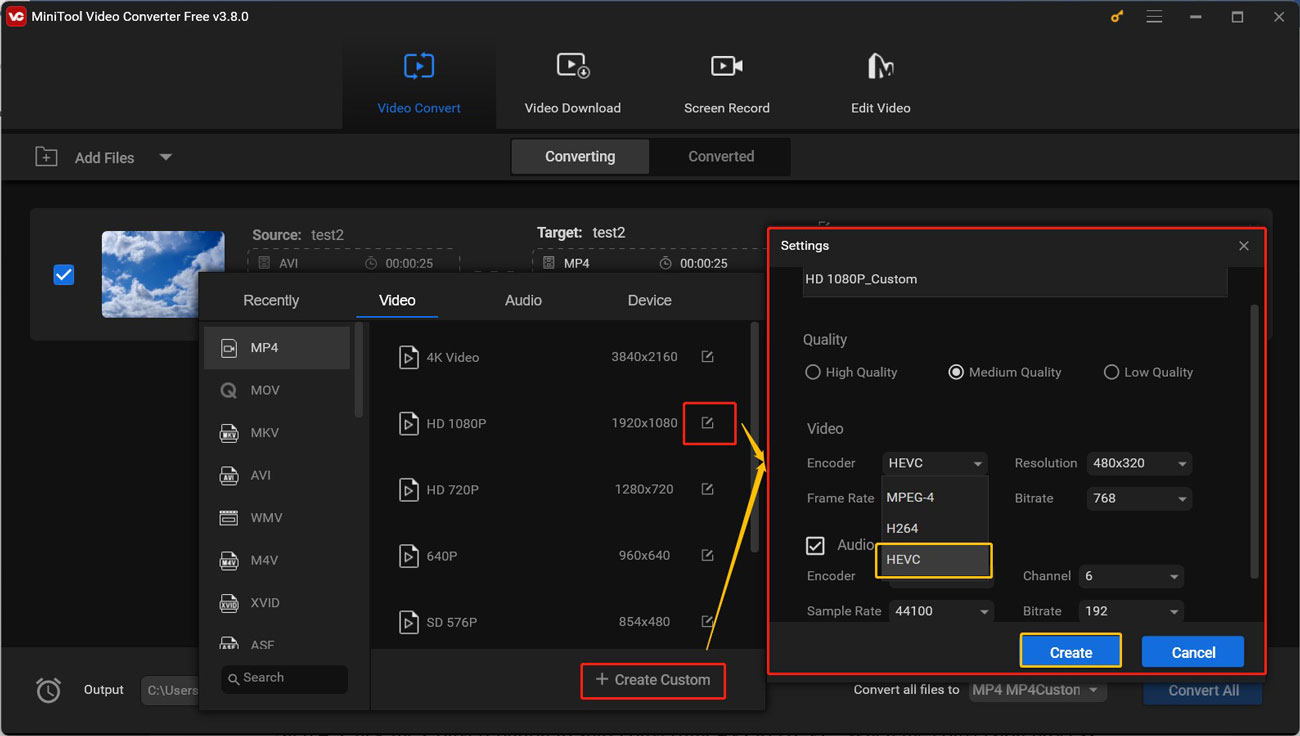Click the format Search field

coord(285,678)
